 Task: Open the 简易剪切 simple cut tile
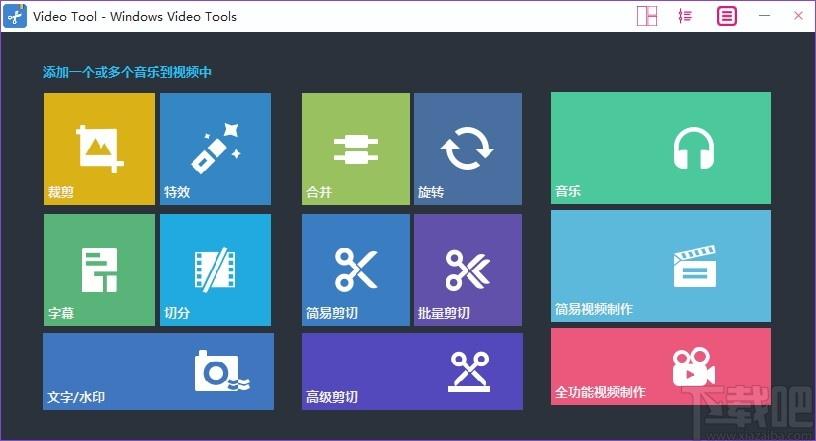coord(356,270)
